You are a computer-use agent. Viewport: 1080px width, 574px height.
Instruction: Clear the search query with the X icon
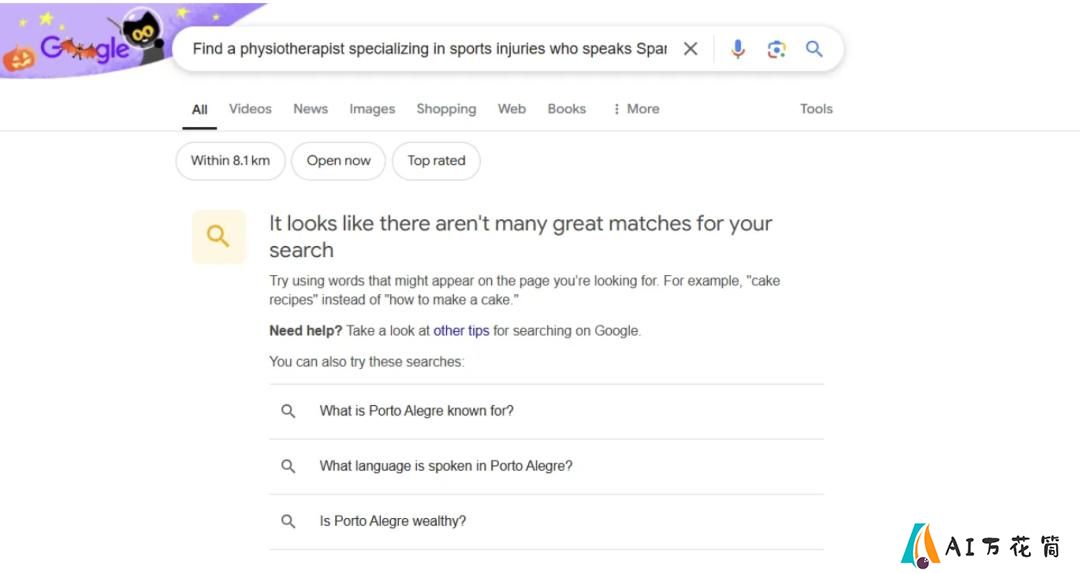tap(690, 49)
